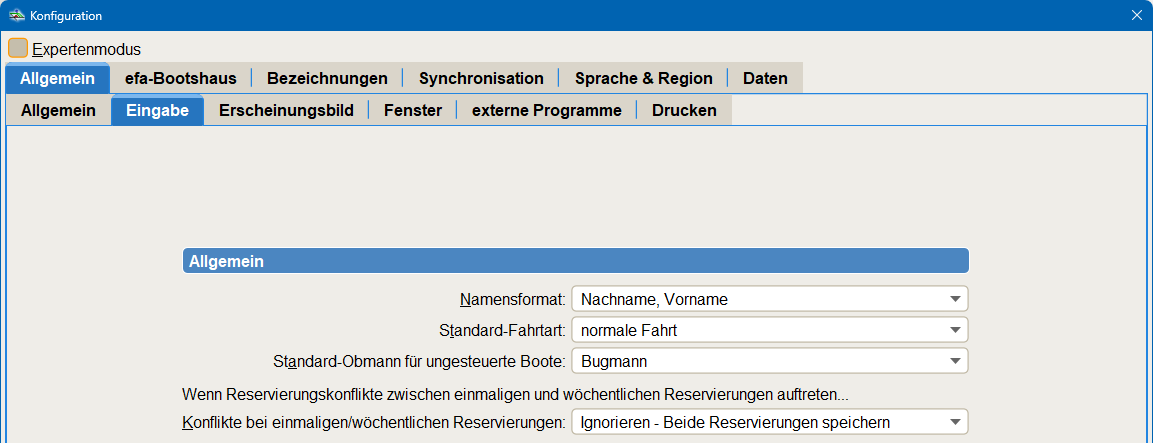Expand the Standard-Obmann dropdown showing Bugmann
Viewport: 1153px width, 443px height.
point(769,361)
